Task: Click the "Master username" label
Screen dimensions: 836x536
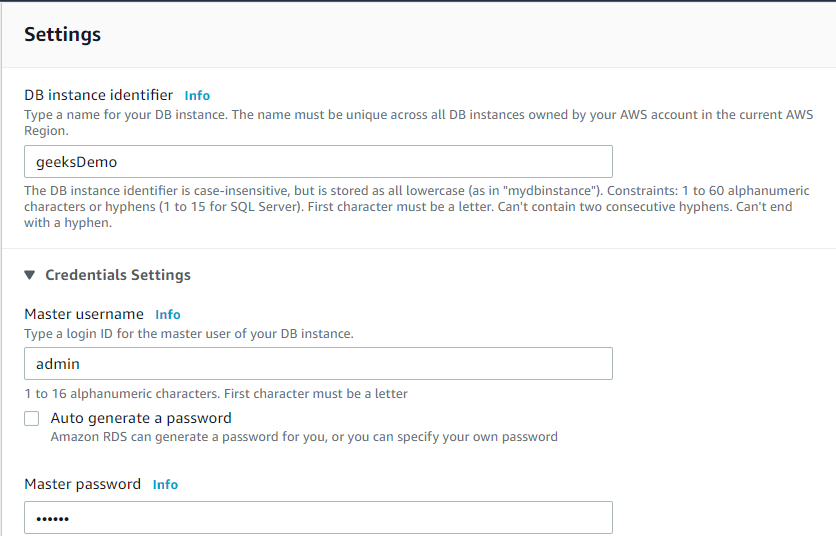Action: 84,314
